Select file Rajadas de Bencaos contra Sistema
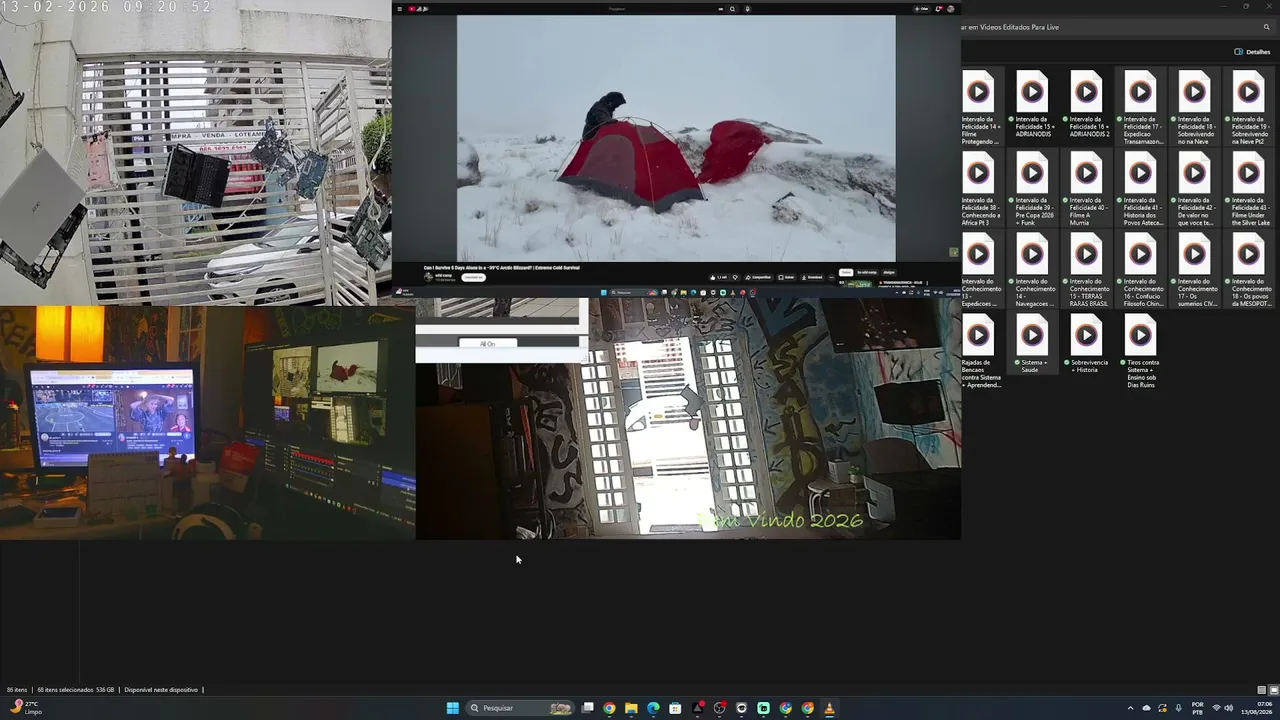The width and height of the screenshot is (1280, 720). click(981, 350)
